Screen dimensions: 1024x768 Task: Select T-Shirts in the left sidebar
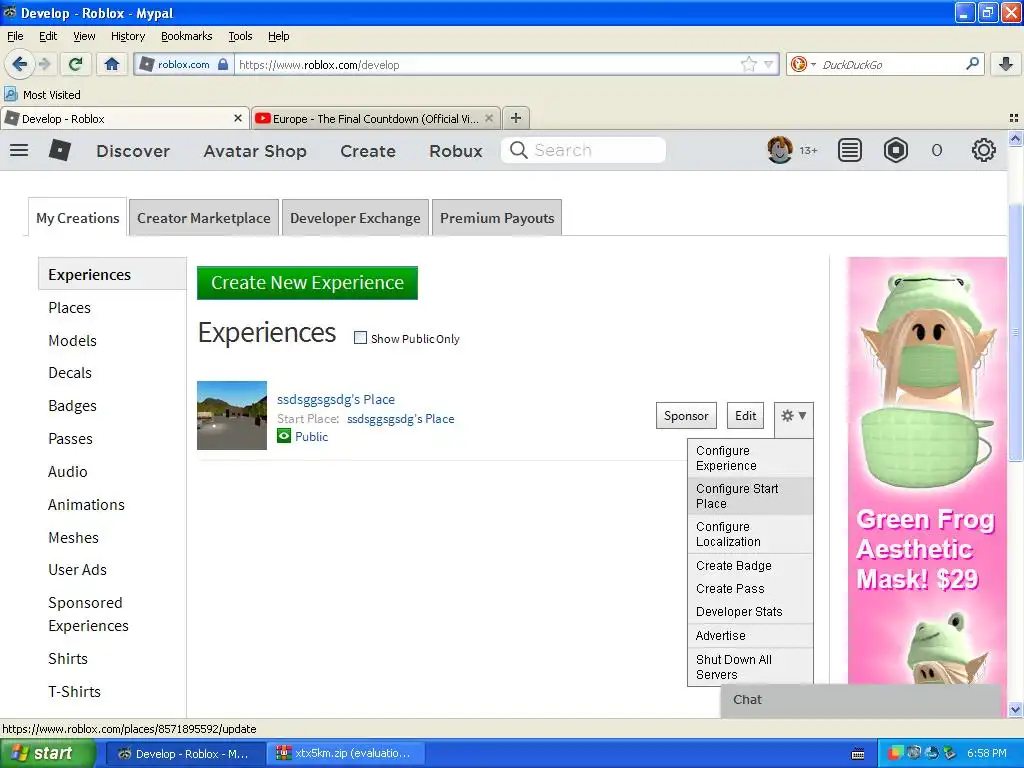point(74,692)
